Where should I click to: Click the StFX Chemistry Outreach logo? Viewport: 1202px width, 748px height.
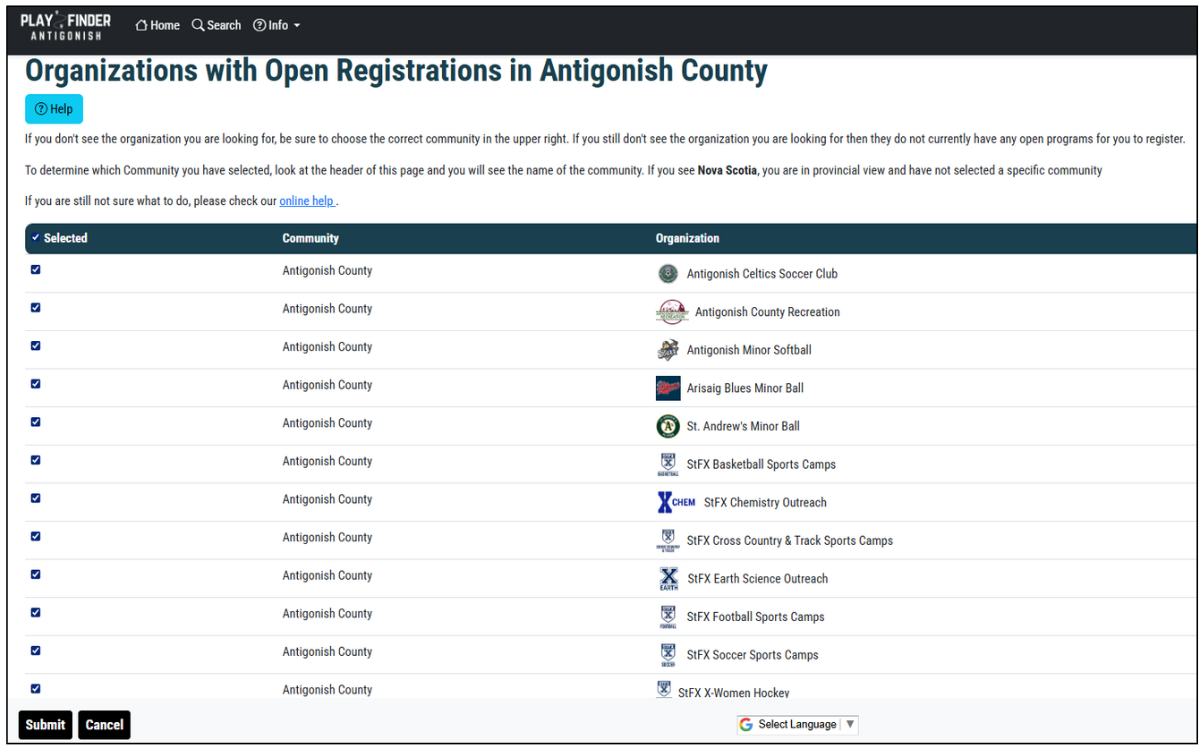click(676, 502)
